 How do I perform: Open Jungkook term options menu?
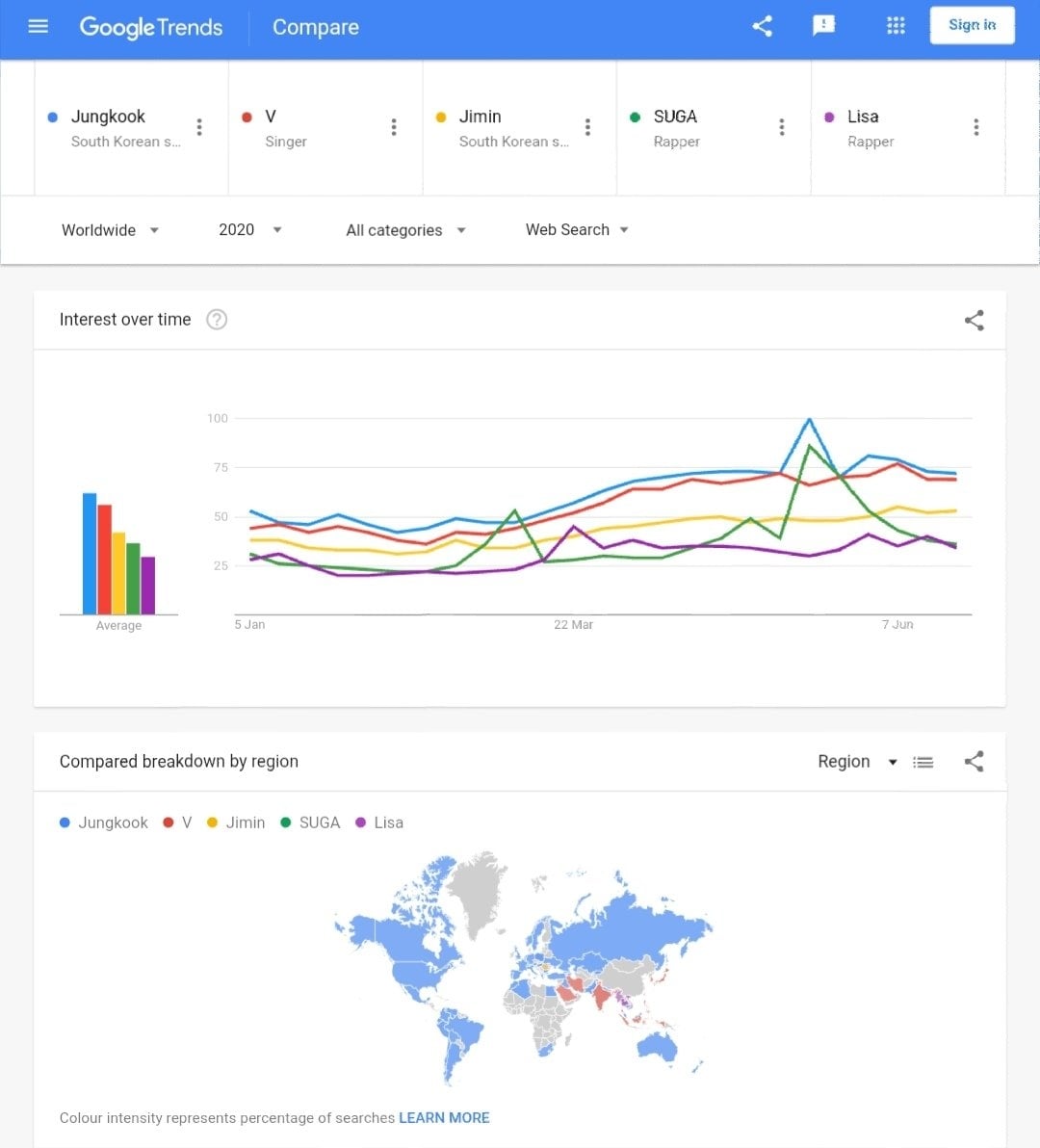point(199,127)
